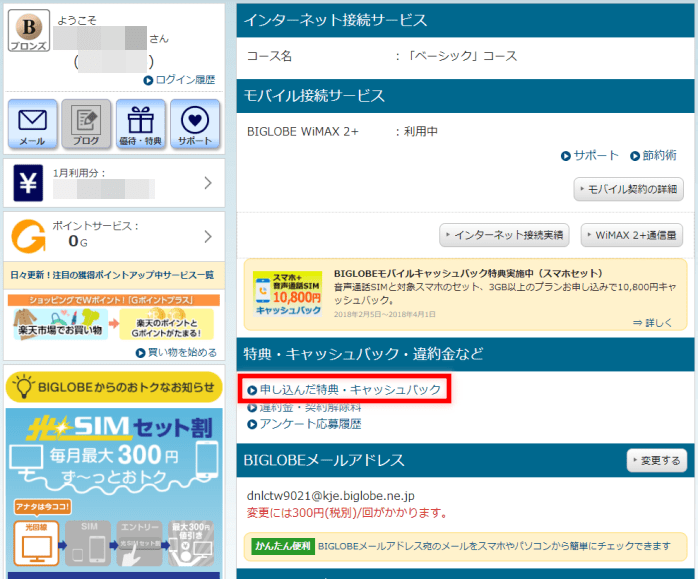This screenshot has width=698, height=579.
Task: Click the ショッピングでWポイント orange header
Action: click(x=114, y=300)
